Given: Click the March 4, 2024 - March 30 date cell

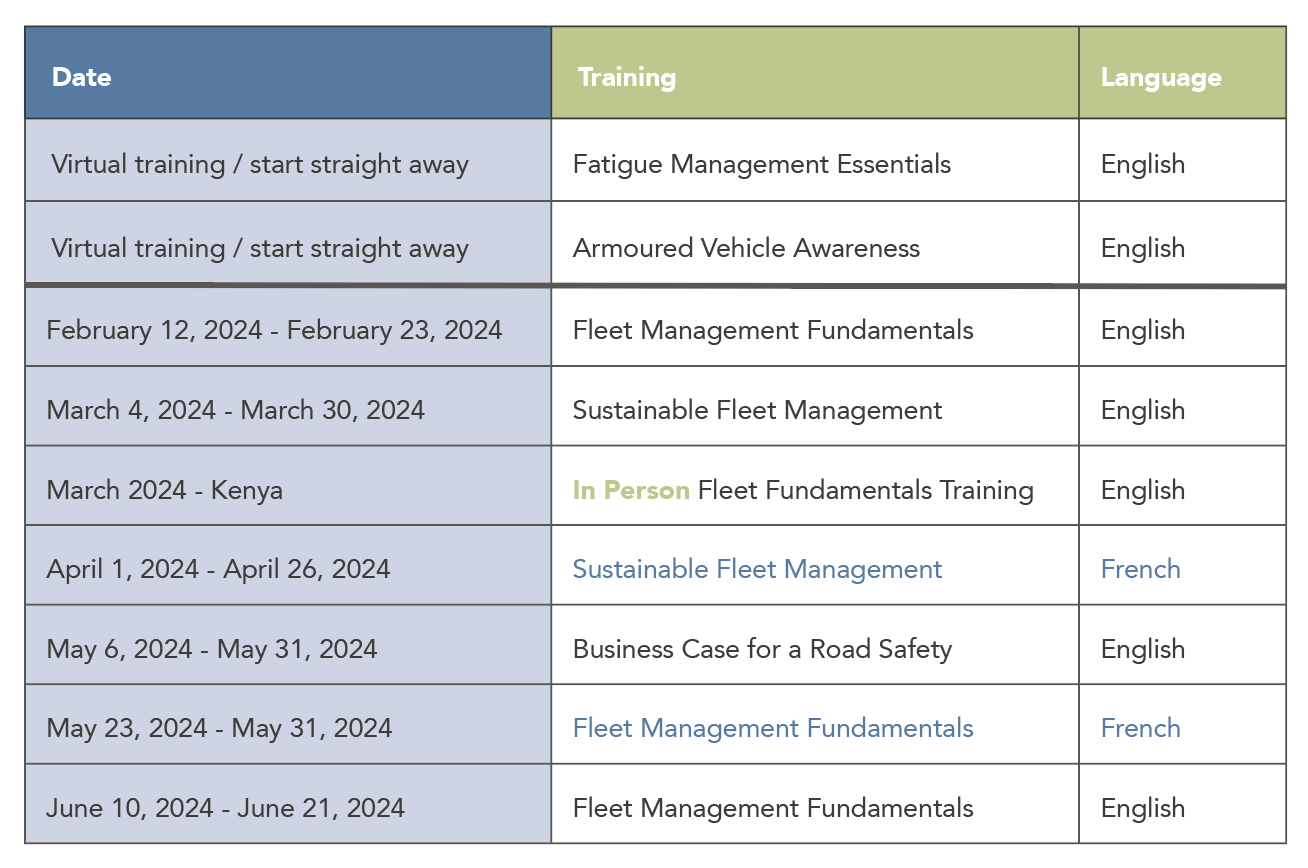Looking at the screenshot, I should 288,410.
